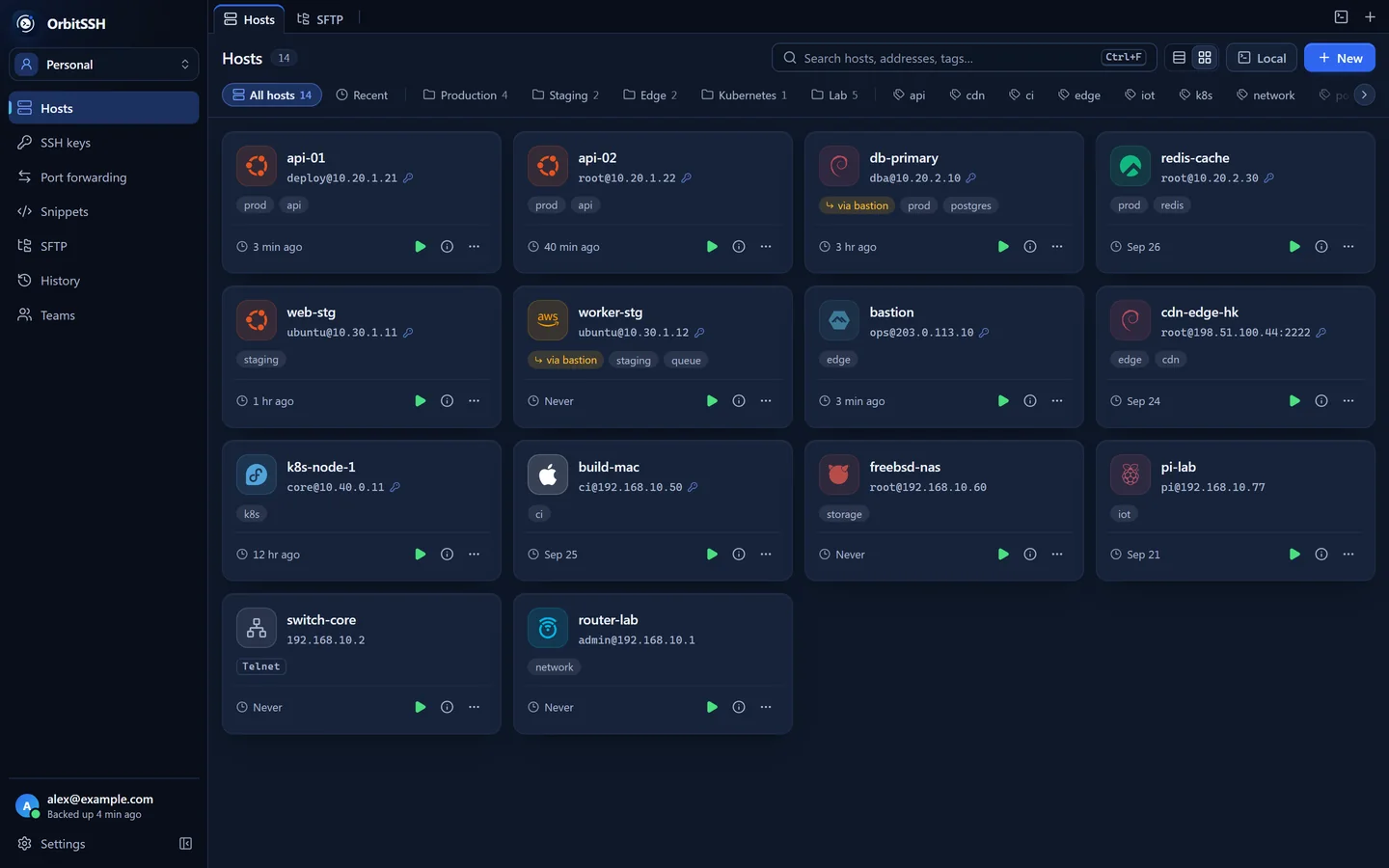Filter hosts by k8s tag
This screenshot has height=868, width=1389.
1196,95
